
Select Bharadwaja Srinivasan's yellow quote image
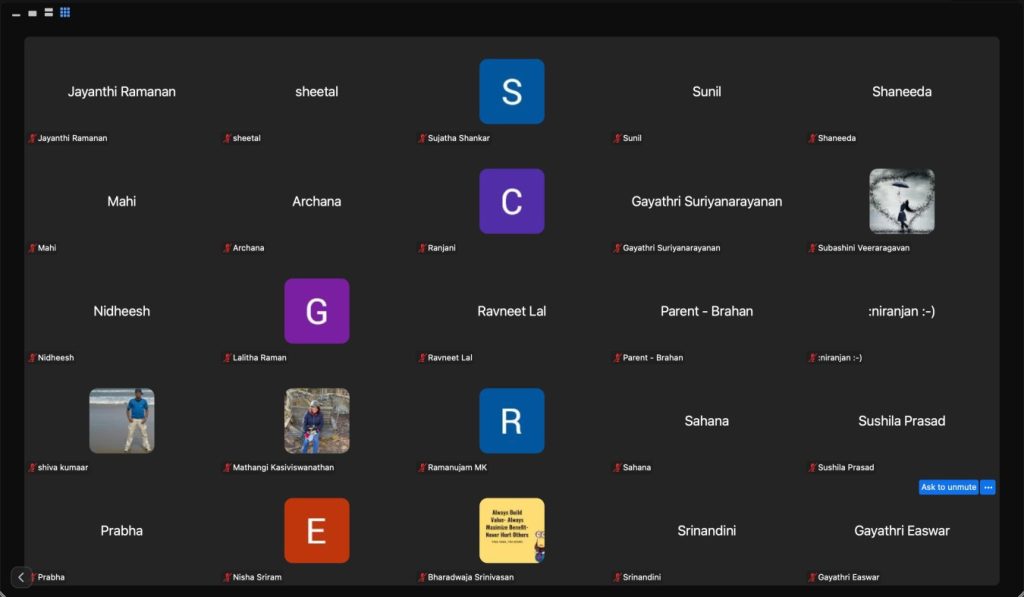[511, 531]
